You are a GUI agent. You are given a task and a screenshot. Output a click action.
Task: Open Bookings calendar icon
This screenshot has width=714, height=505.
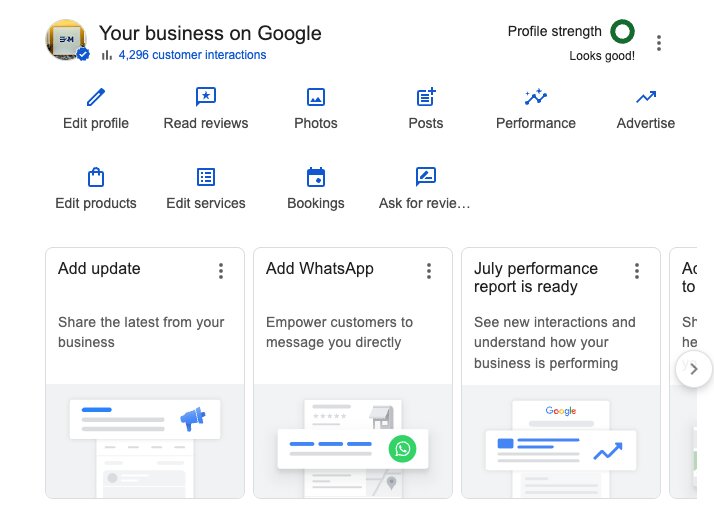[316, 177]
